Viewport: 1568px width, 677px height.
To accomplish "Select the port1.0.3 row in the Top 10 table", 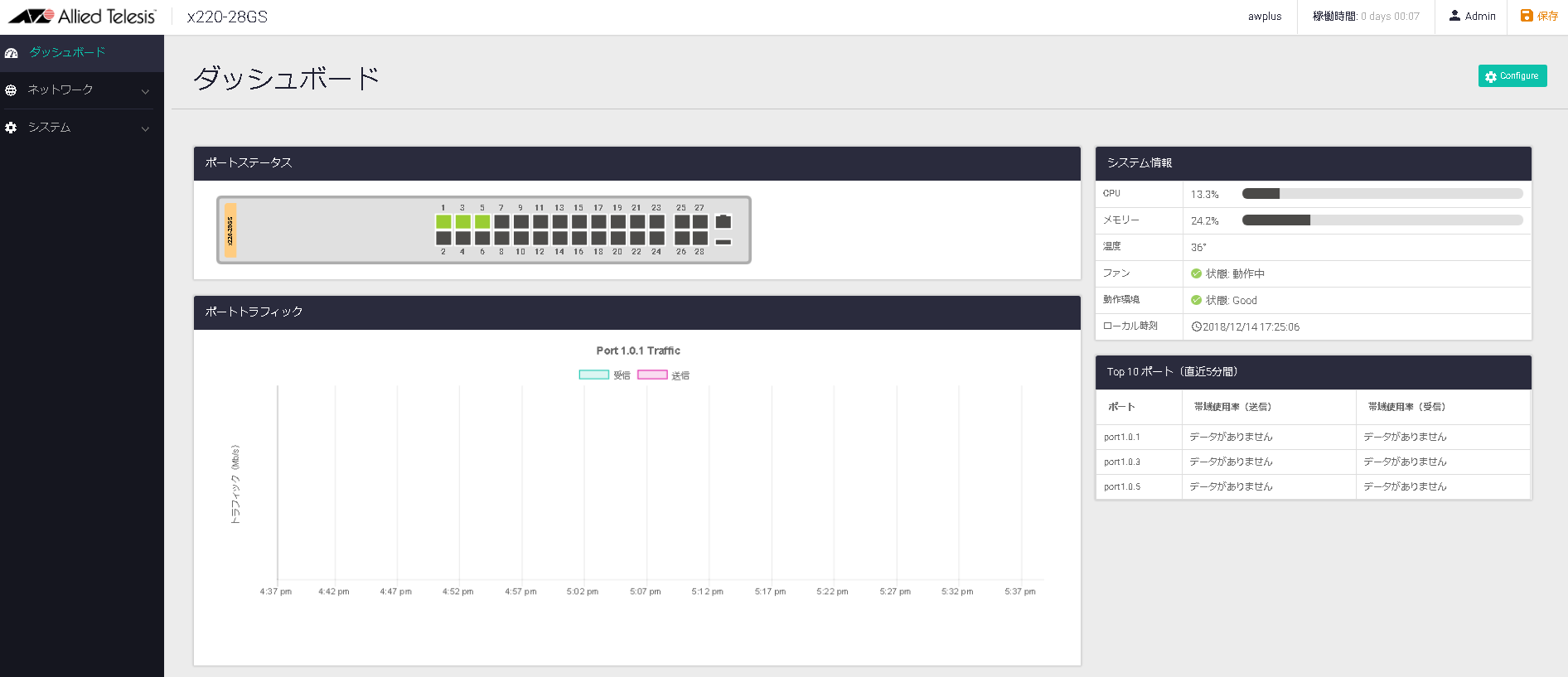I will point(1122,462).
